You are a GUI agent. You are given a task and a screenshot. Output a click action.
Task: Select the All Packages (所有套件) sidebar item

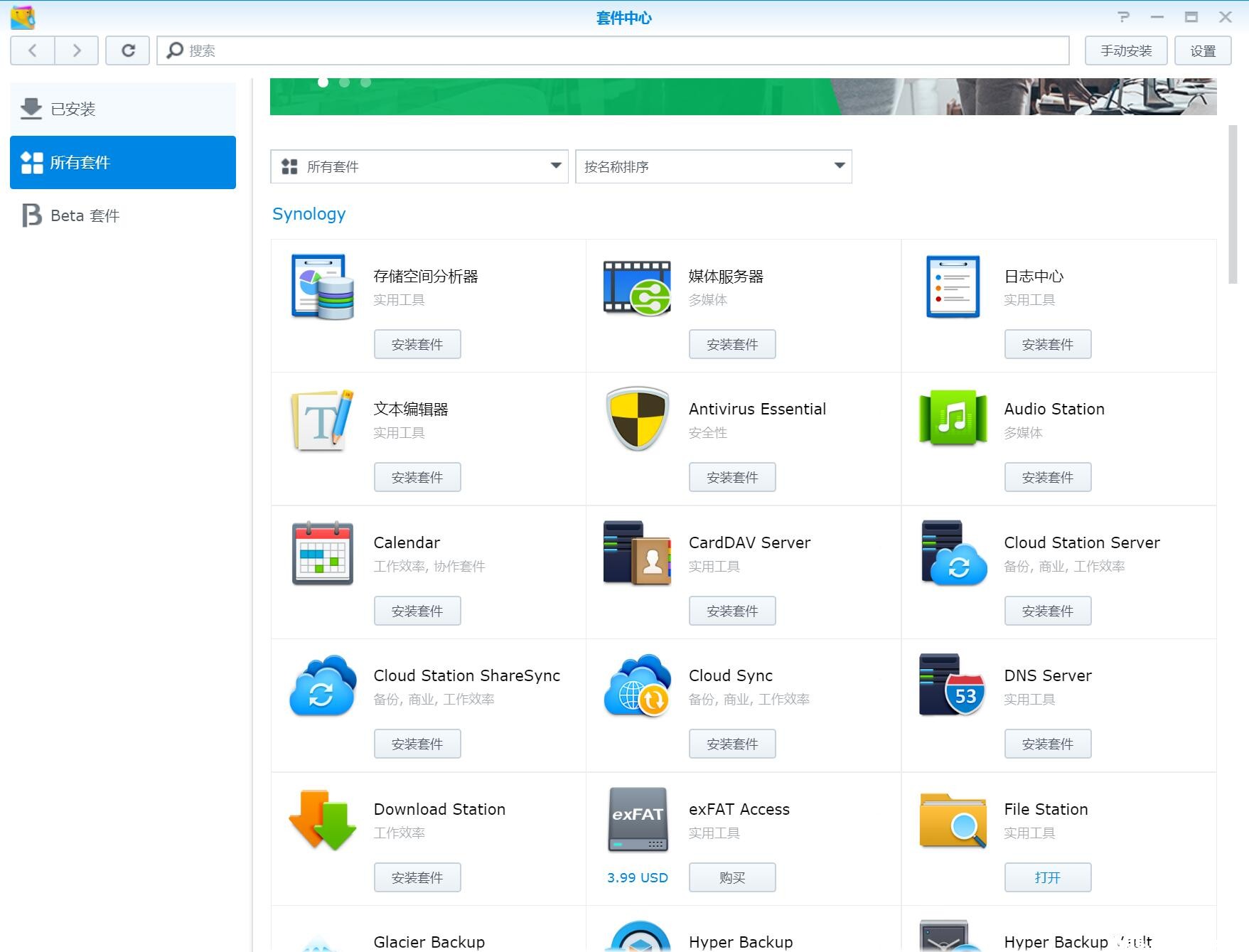[x=123, y=162]
